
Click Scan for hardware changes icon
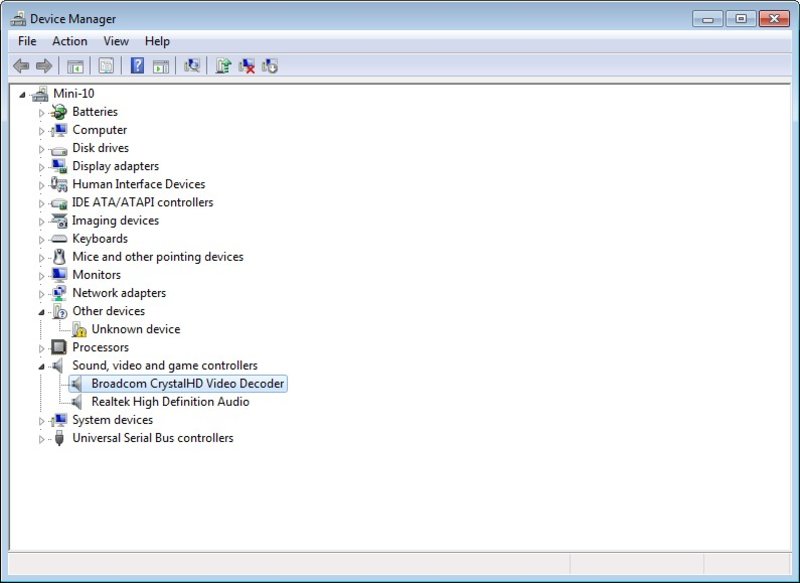tap(192, 66)
